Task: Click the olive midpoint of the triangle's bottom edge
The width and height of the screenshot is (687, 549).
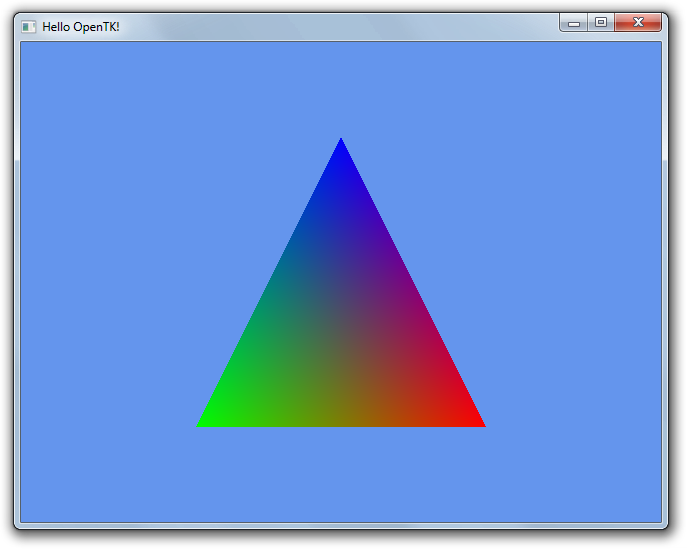Action: (341, 423)
